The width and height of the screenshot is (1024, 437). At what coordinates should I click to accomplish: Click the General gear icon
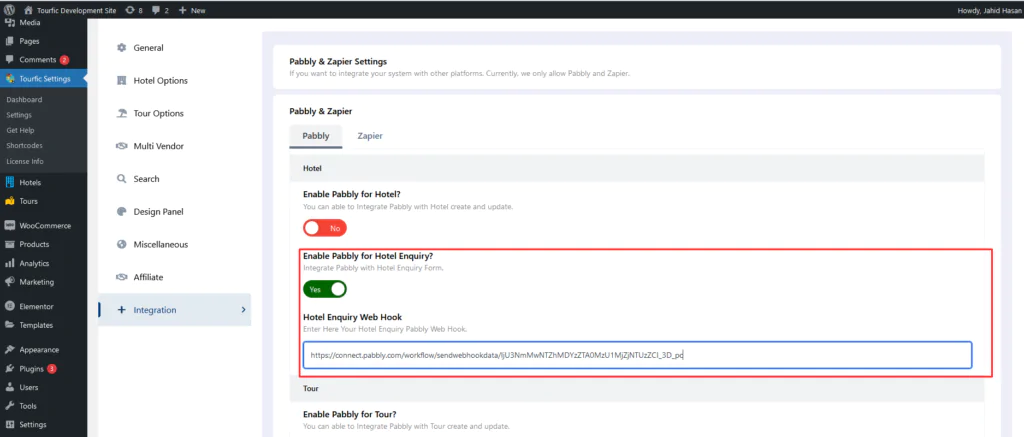tap(121, 48)
